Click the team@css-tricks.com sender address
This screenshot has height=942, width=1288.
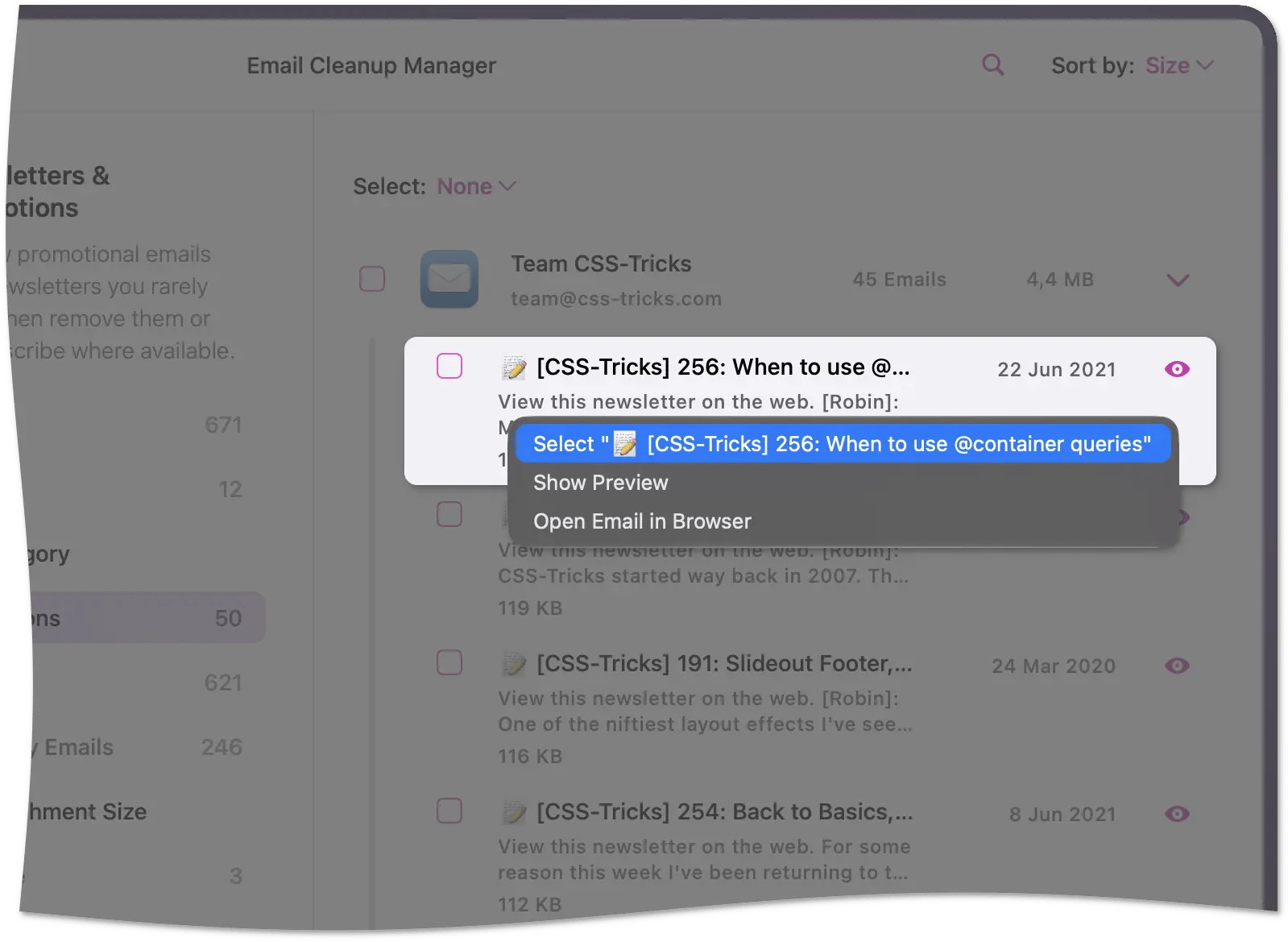(x=616, y=299)
